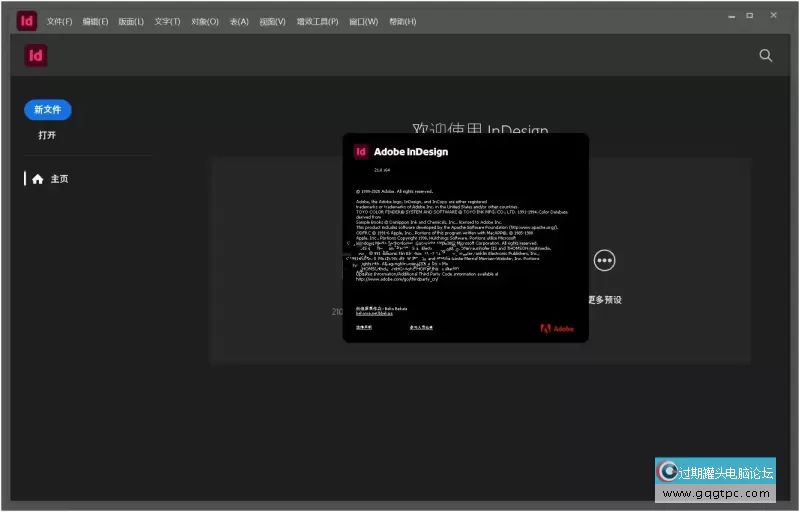Open the 文字(T) menu
This screenshot has height=512, width=800.
click(x=167, y=21)
